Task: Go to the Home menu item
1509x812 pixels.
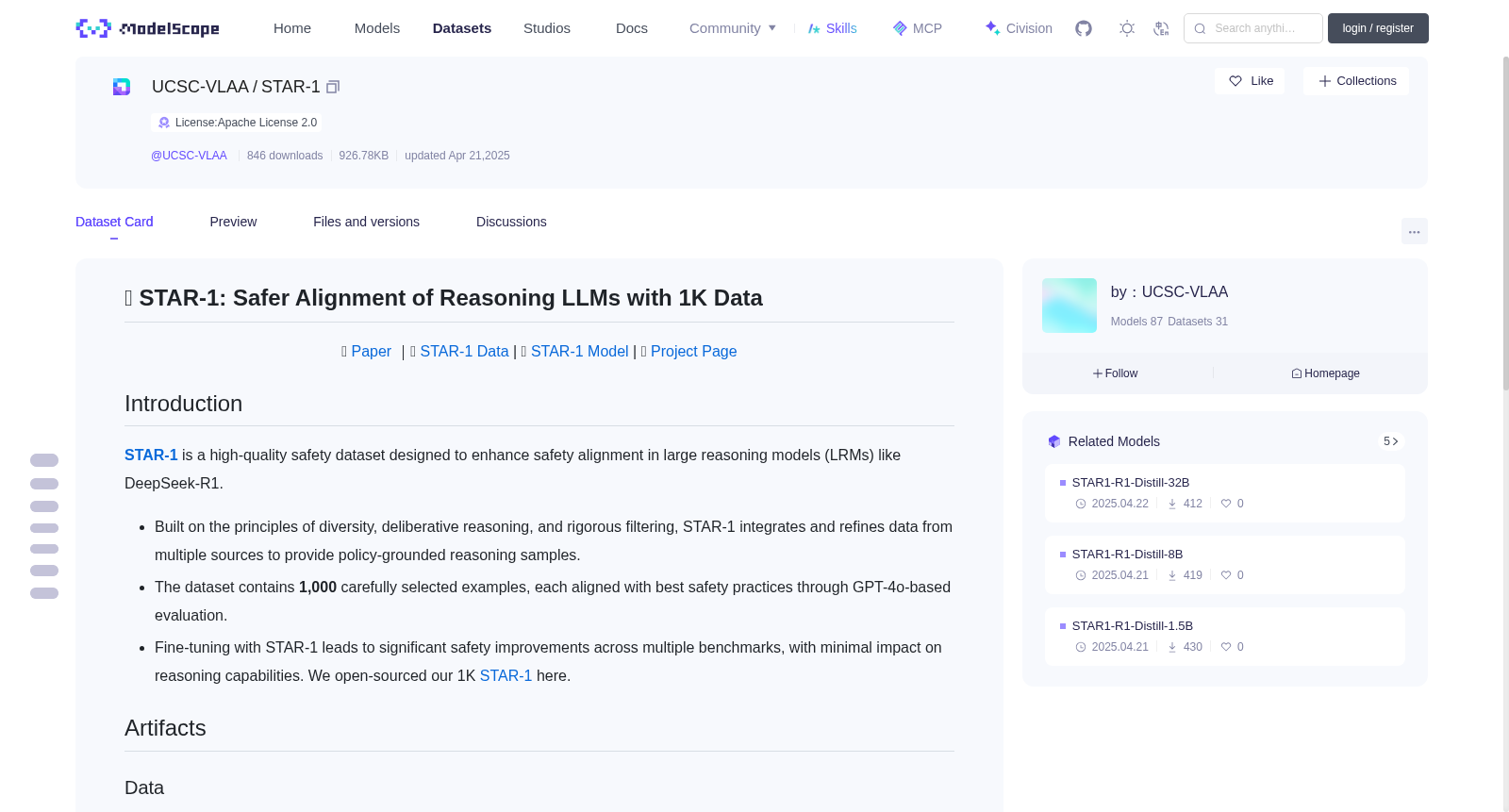Action: point(292,28)
